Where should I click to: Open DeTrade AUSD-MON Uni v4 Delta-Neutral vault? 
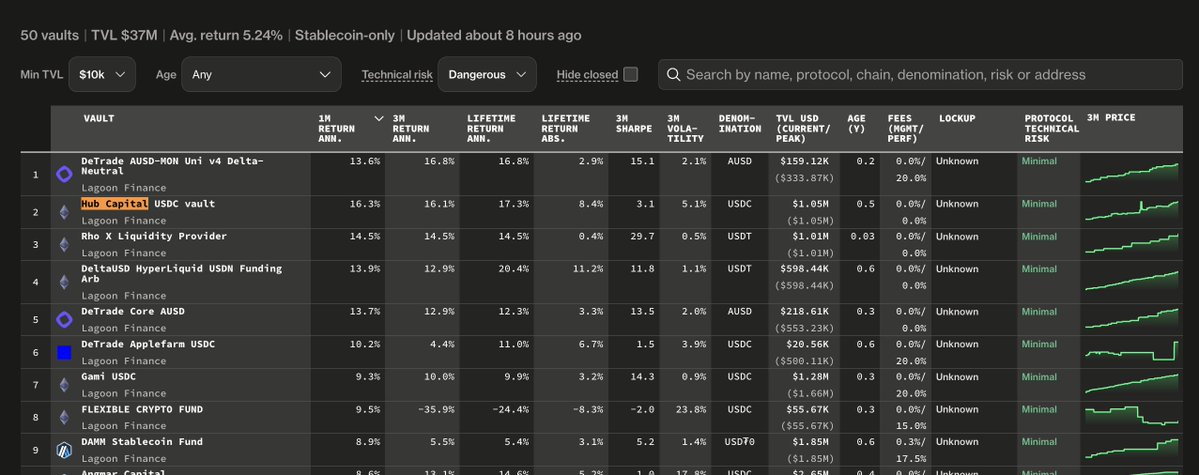pyautogui.click(x=172, y=166)
